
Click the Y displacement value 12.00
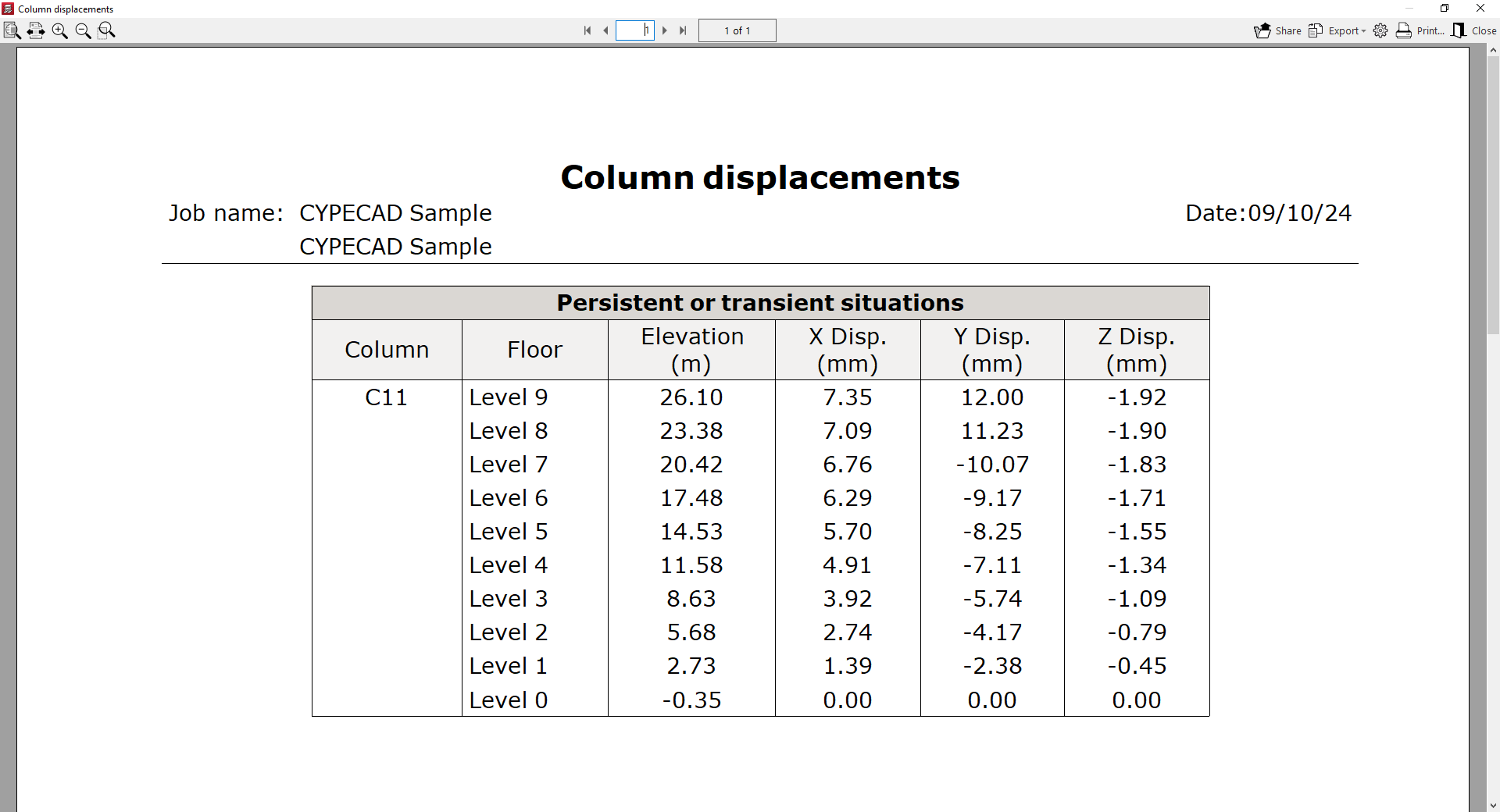[992, 397]
